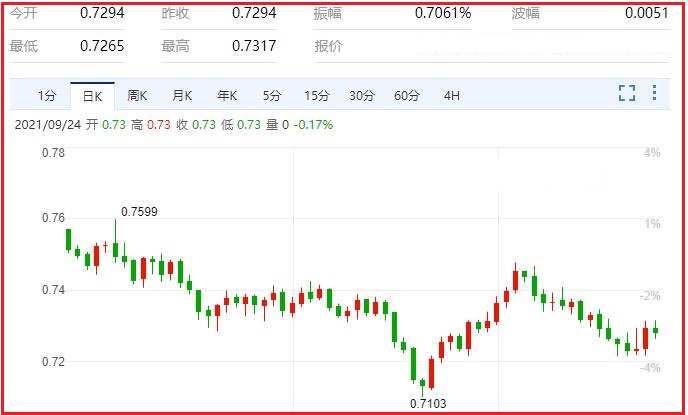Select the 15分 interval tab
The image size is (688, 415).
pyautogui.click(x=317, y=96)
